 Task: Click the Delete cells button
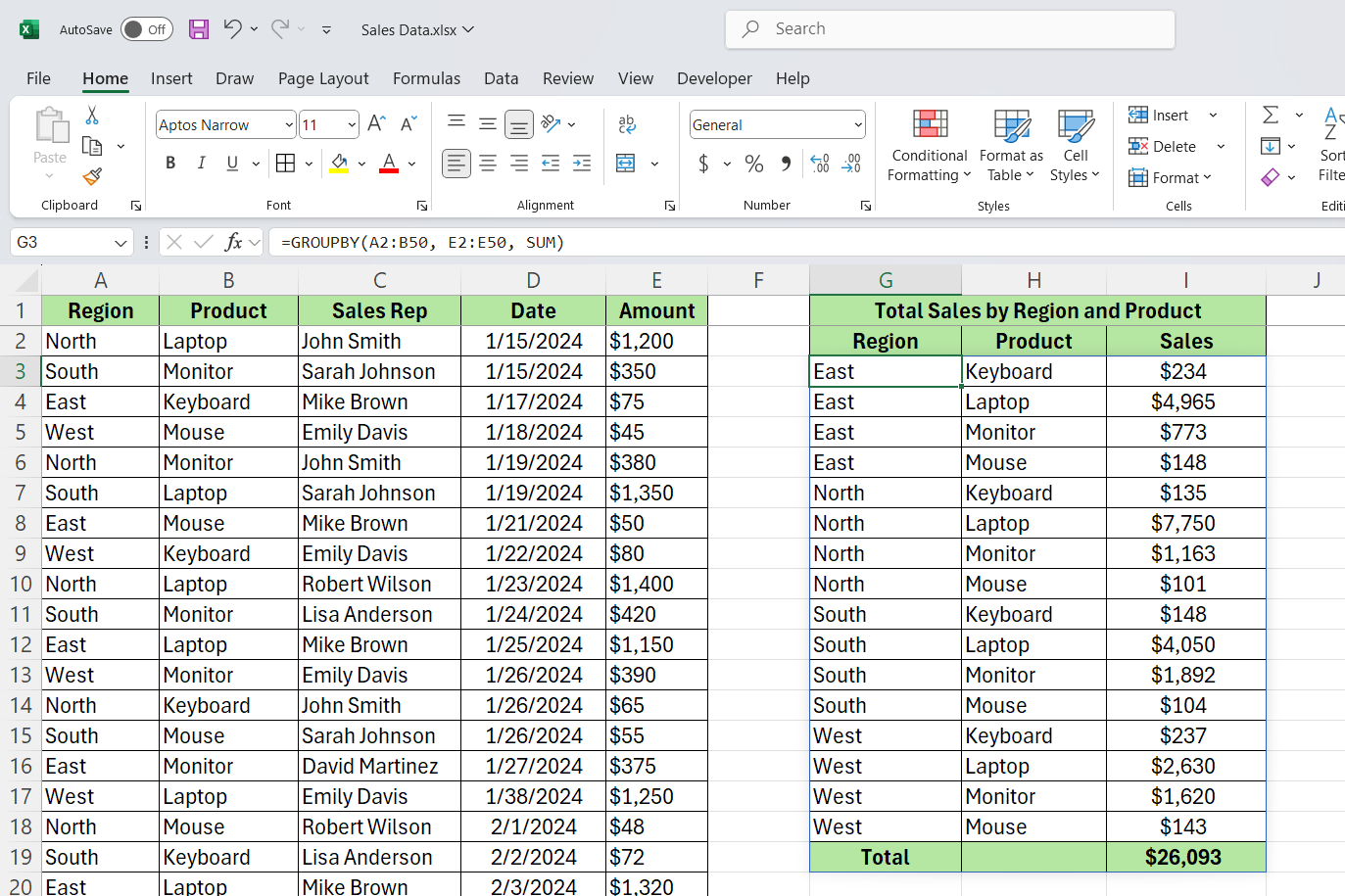[x=1163, y=146]
